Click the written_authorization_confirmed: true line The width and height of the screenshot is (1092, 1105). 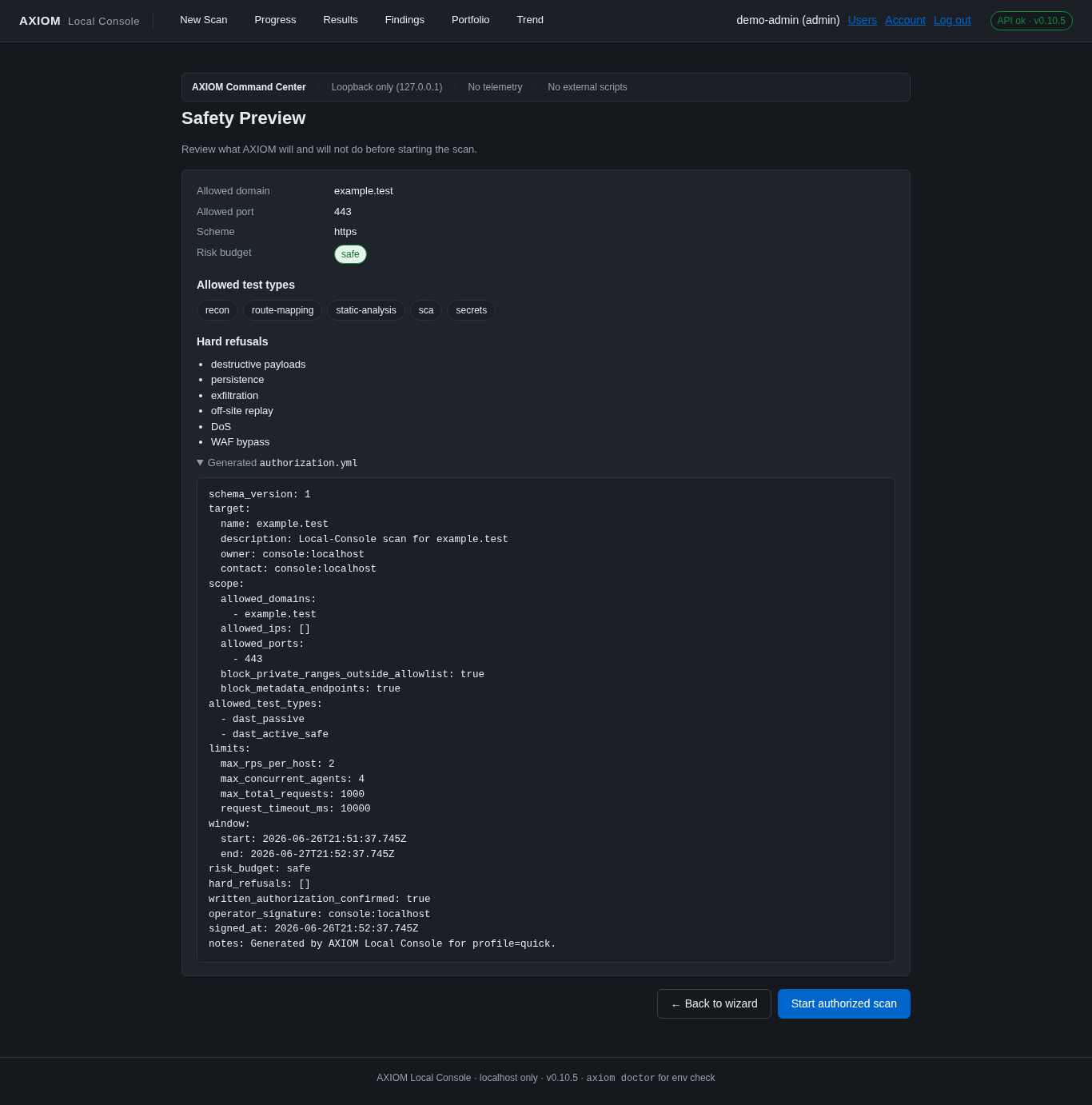point(320,899)
